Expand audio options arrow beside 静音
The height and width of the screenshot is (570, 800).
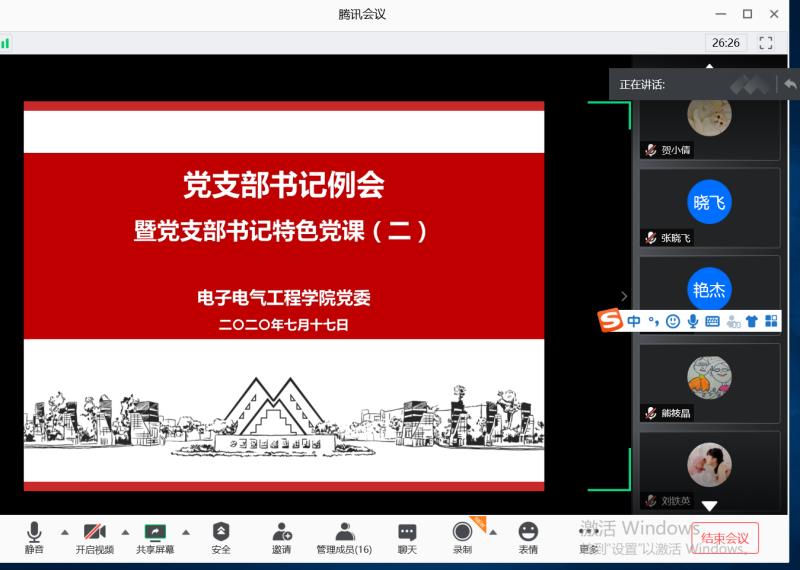coord(65,532)
